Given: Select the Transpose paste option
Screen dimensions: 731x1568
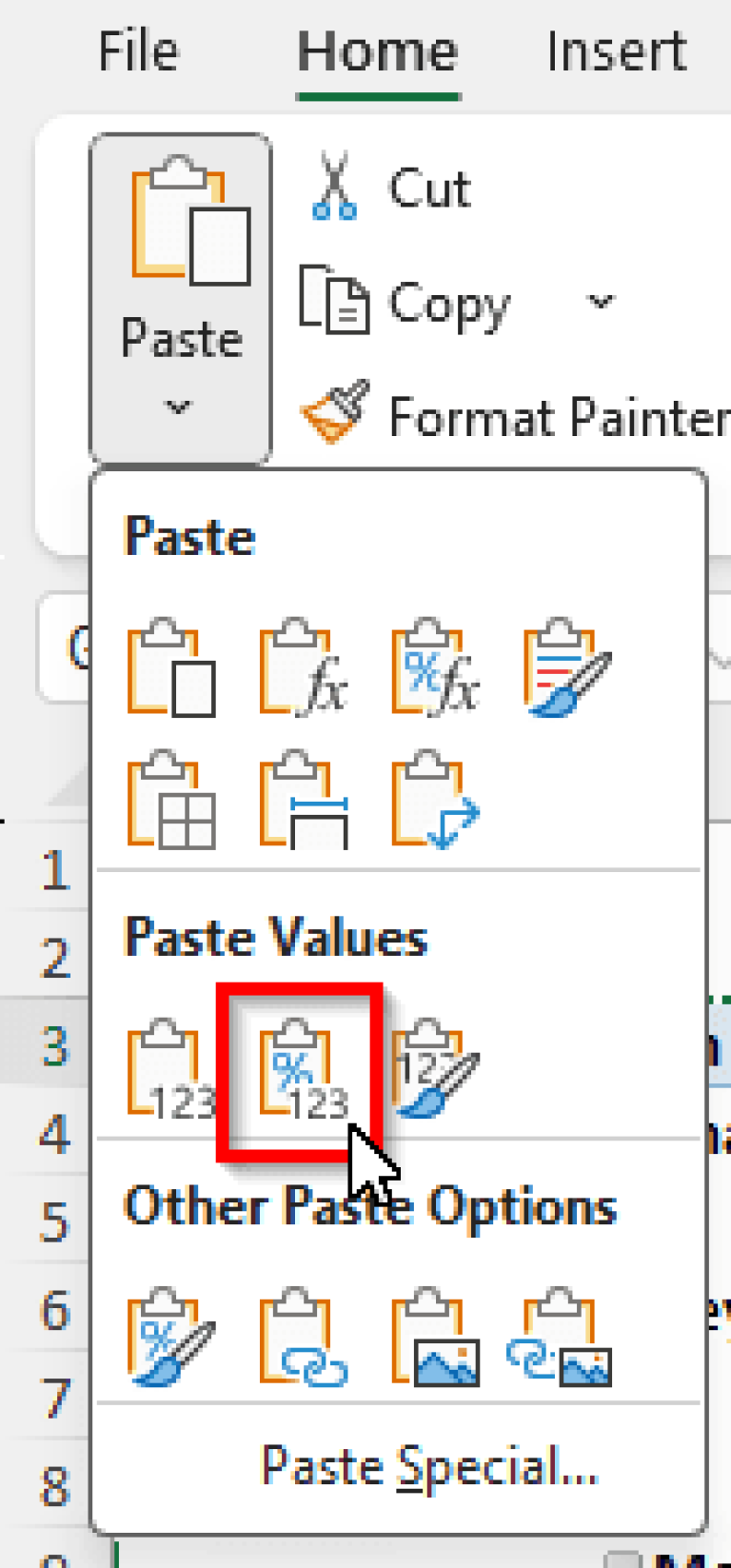Looking at the screenshot, I should pos(435,804).
